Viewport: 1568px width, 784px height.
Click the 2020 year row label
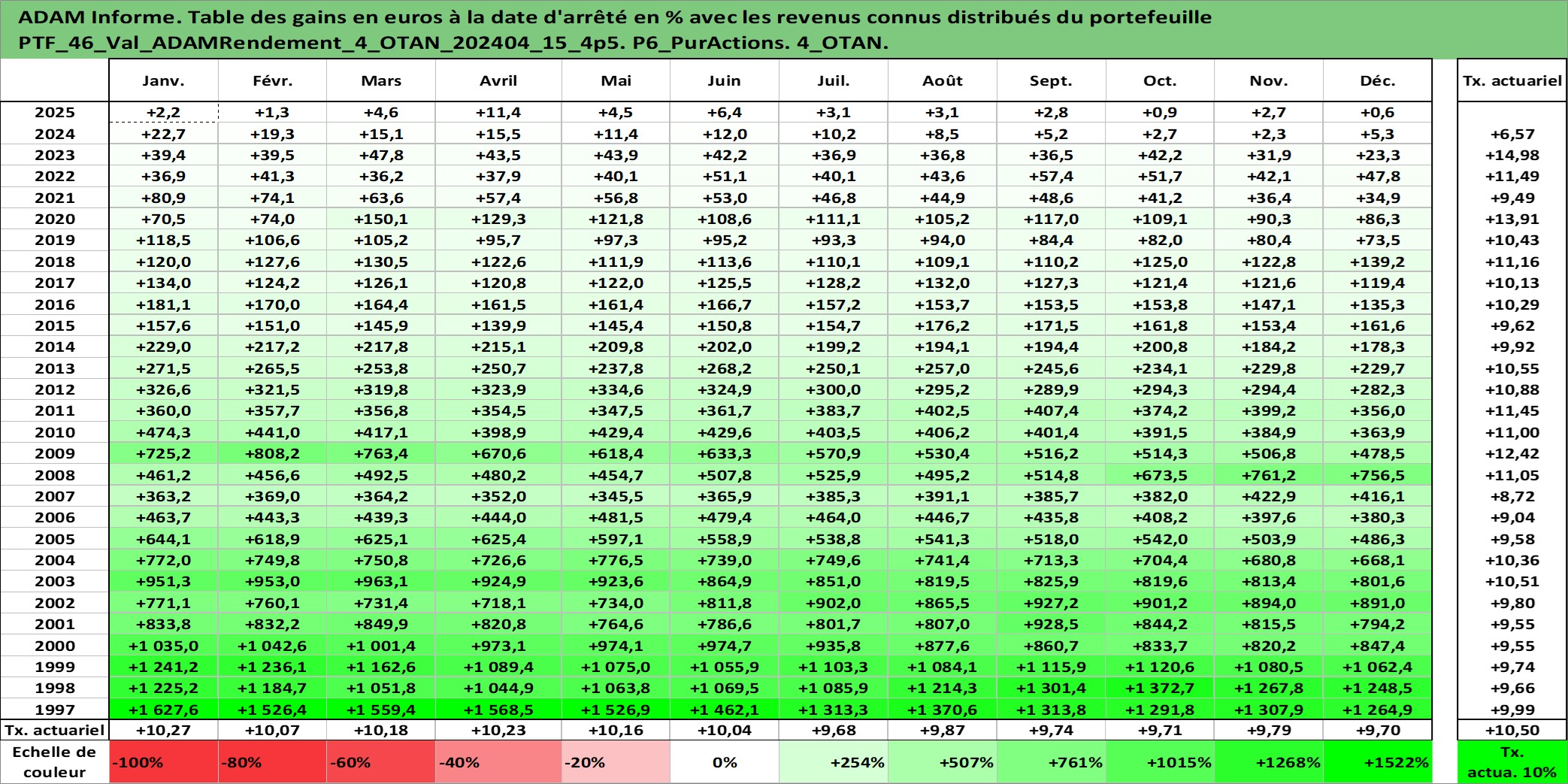click(55, 219)
